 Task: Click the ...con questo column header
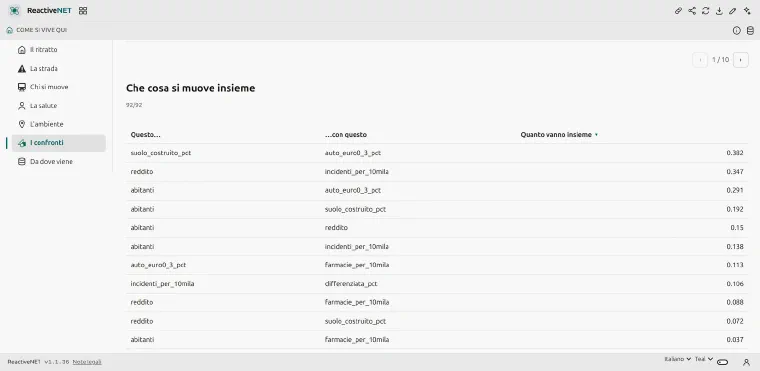click(346, 135)
